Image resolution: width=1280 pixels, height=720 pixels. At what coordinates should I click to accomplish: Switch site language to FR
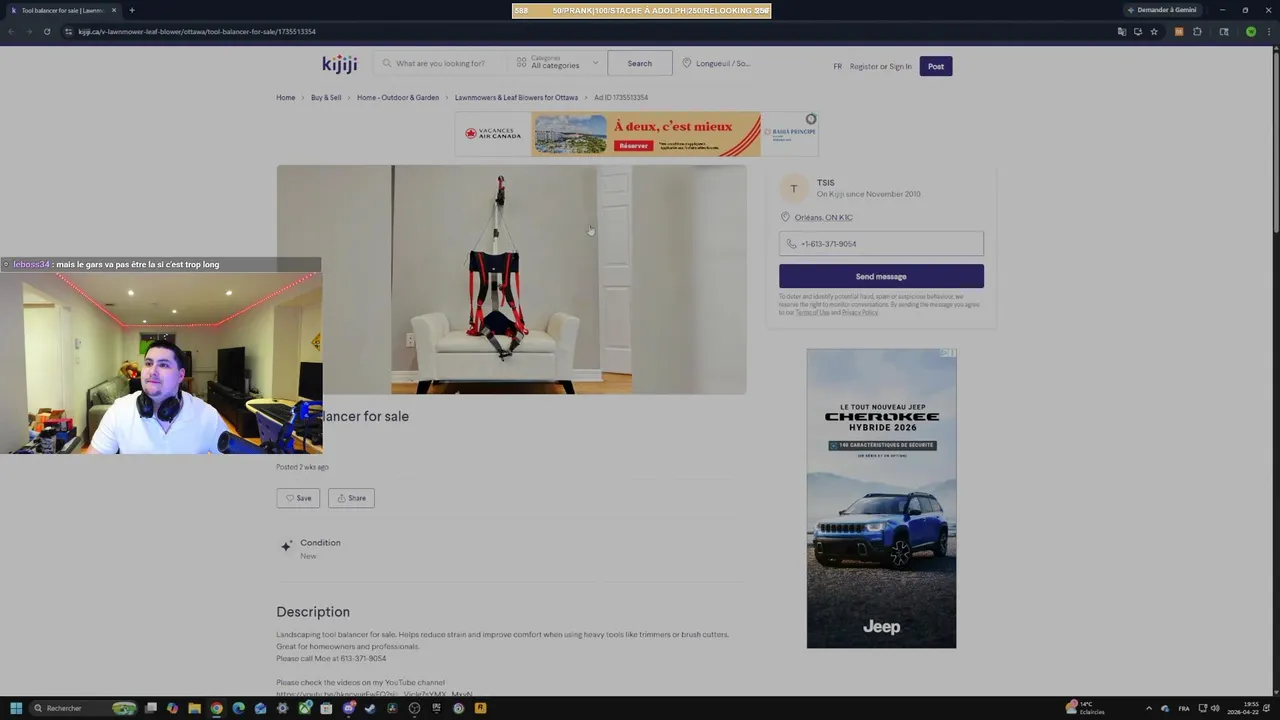pos(837,66)
